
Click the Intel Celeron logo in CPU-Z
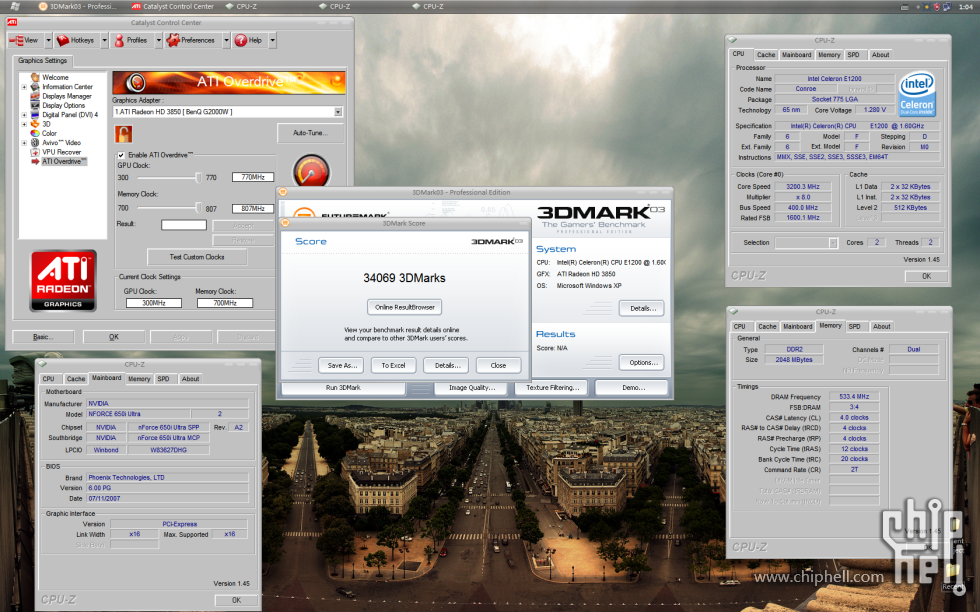pyautogui.click(x=917, y=94)
